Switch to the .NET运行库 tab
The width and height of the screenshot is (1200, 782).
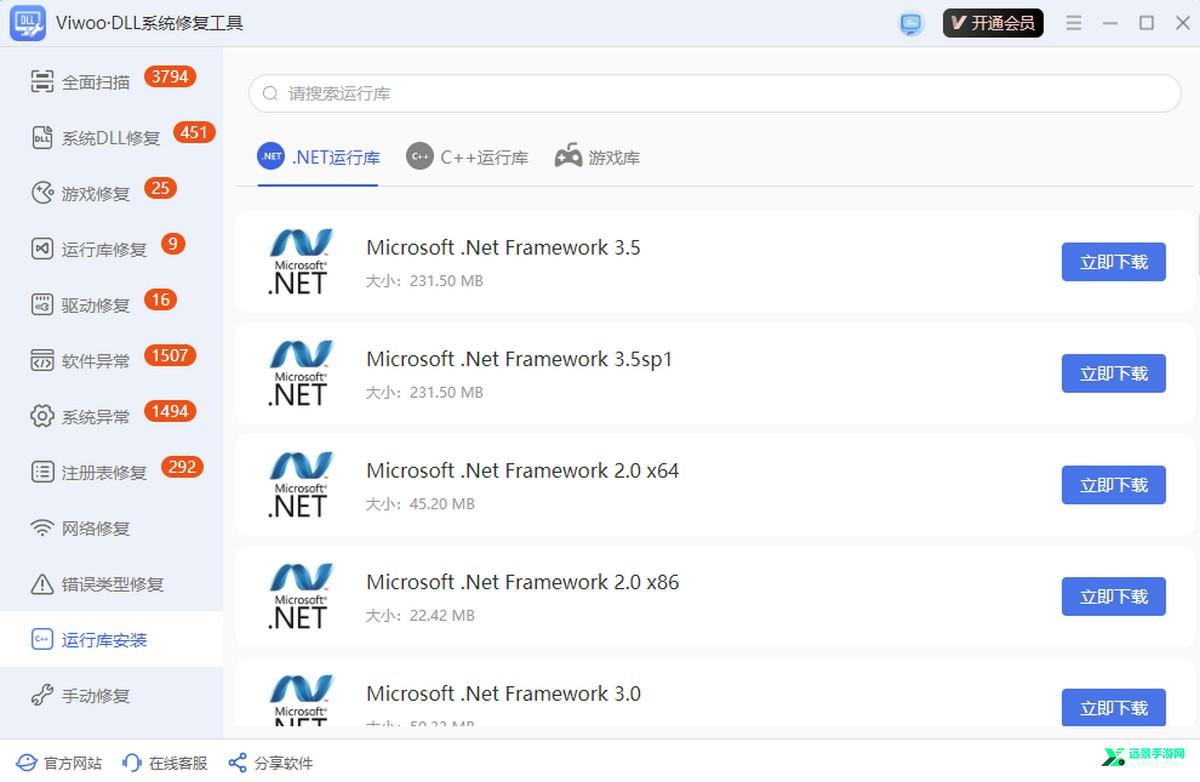point(318,157)
